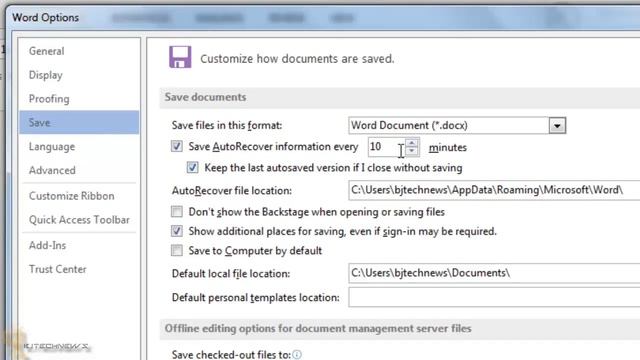Click info icon beside Save checked-out files to
640x360 pixels.
(x=297, y=355)
